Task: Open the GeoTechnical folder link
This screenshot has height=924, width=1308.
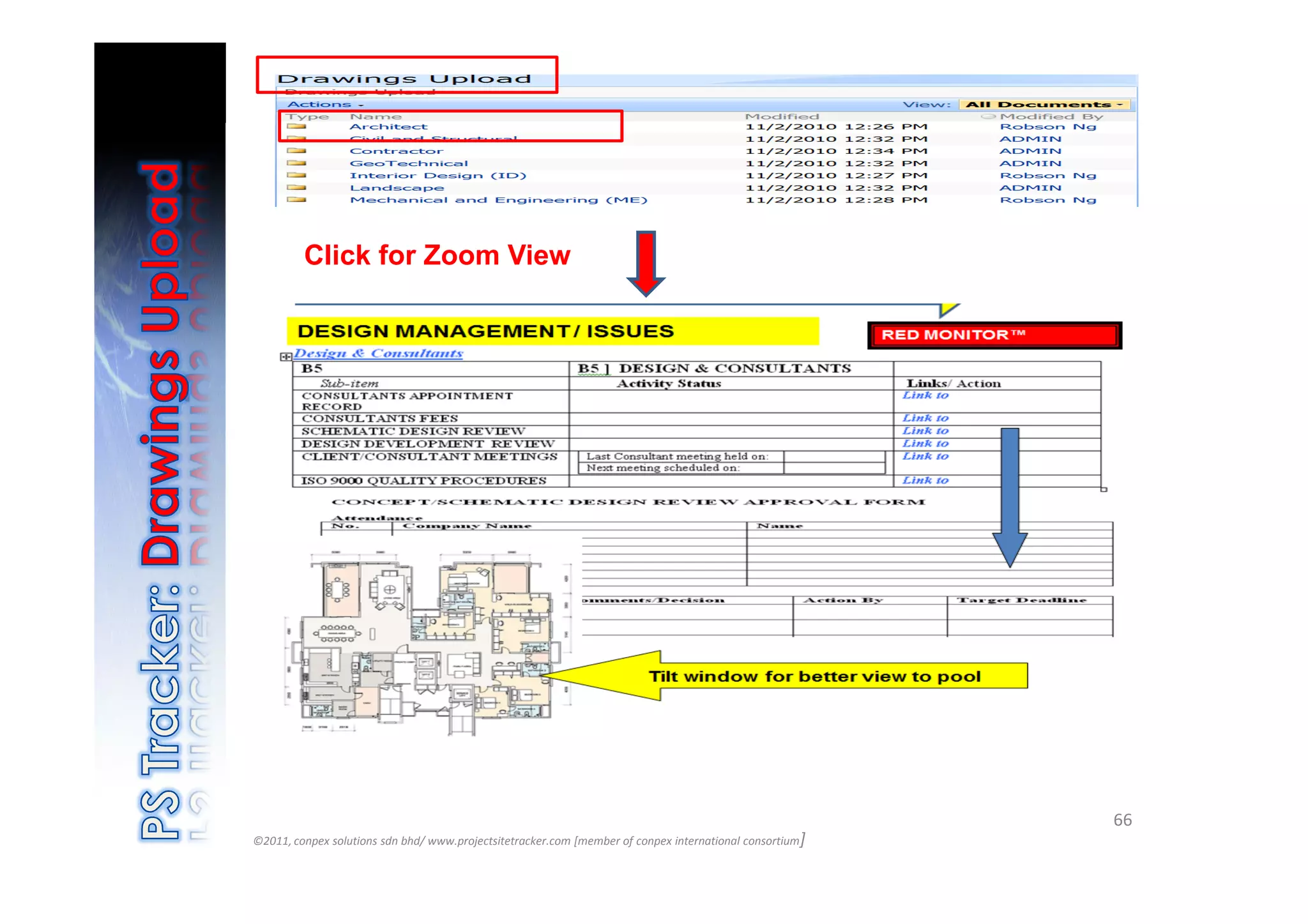Action: (409, 163)
